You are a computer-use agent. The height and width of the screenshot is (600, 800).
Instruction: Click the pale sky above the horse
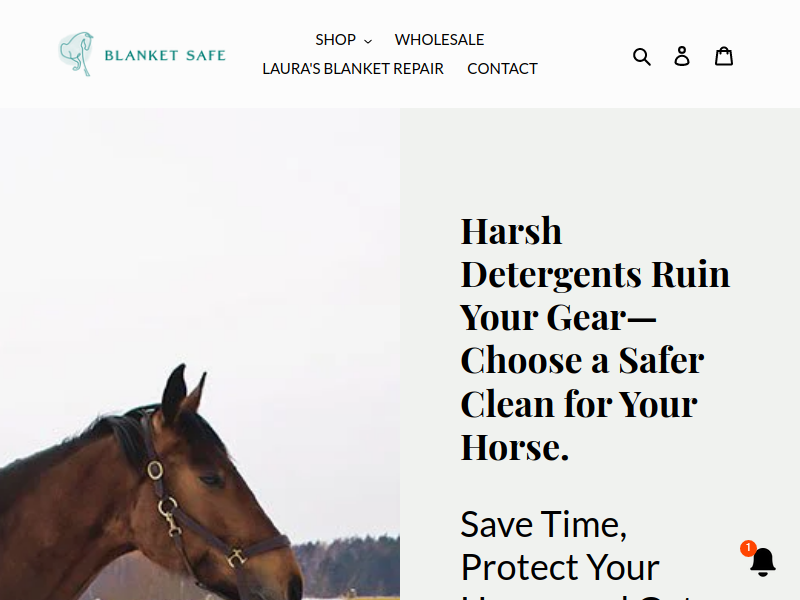(x=199, y=230)
